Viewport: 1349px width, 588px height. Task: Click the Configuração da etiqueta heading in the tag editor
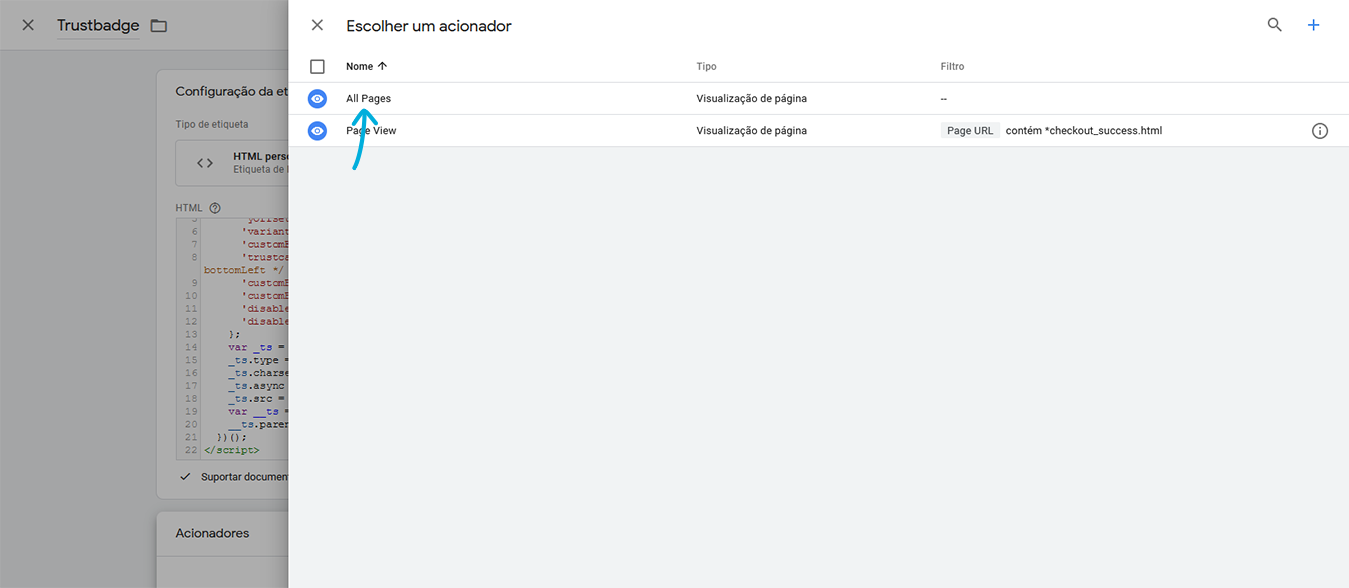click(232, 91)
